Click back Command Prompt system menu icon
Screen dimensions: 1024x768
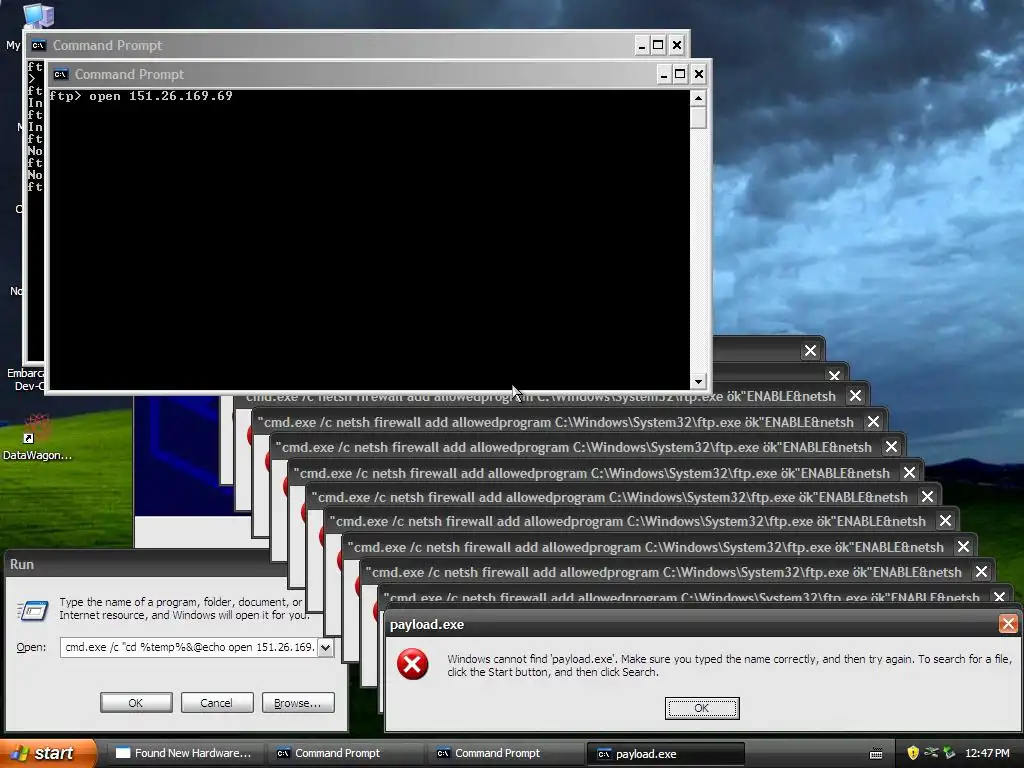[39, 45]
